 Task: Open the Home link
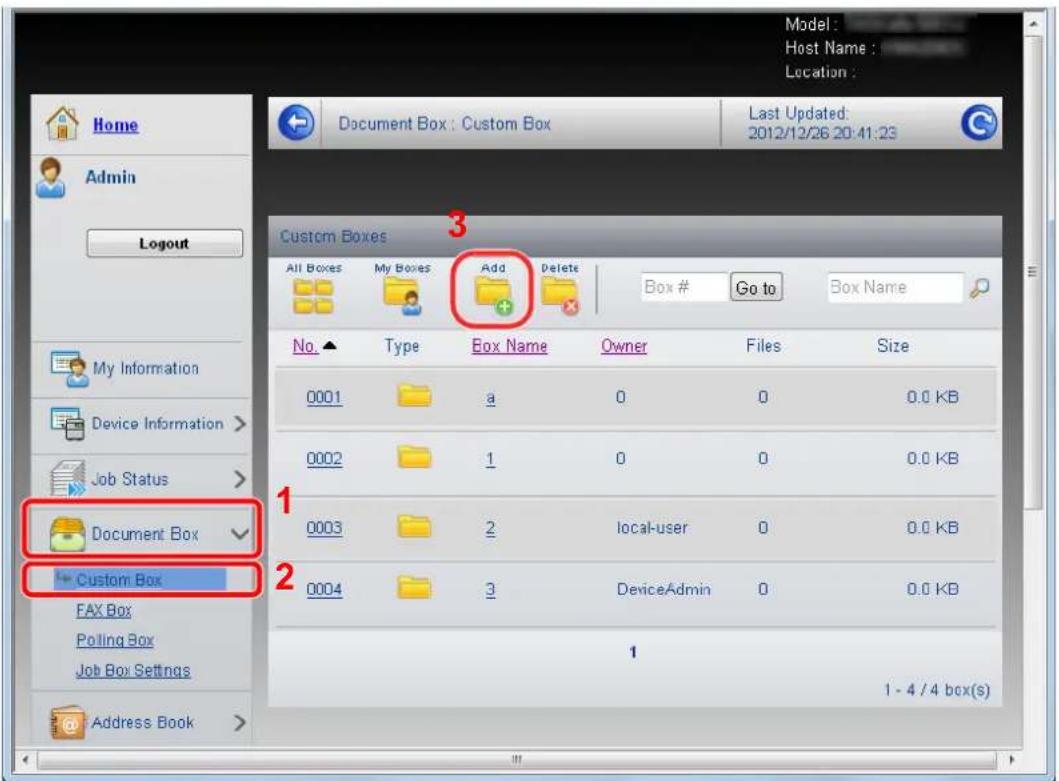coord(115,125)
